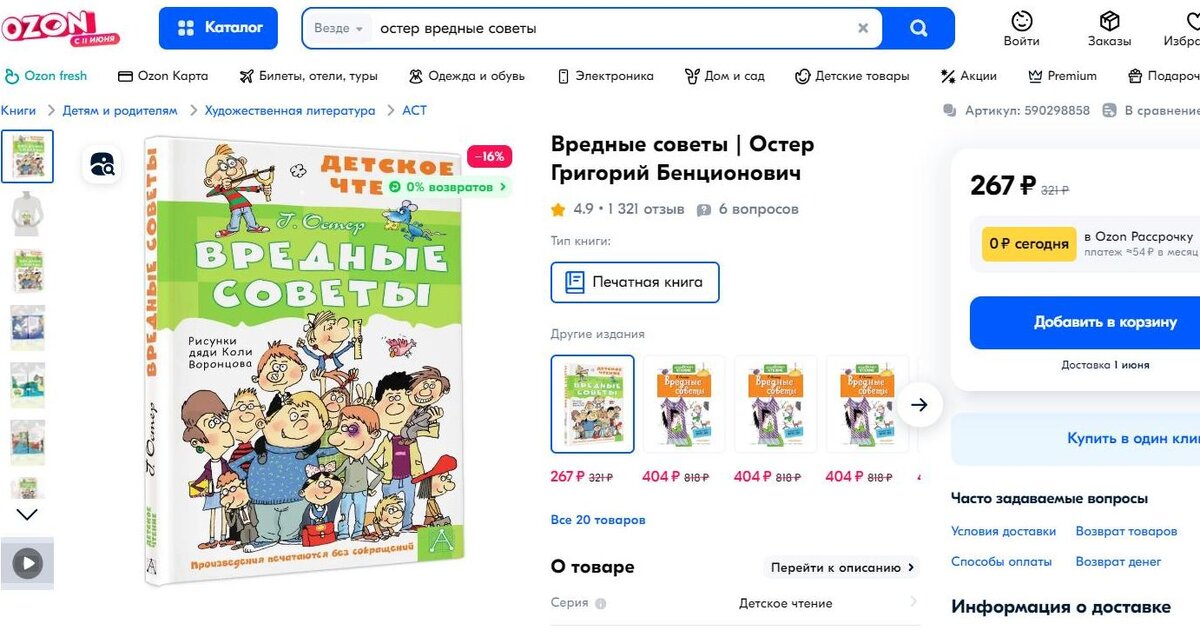Image resolution: width=1200 pixels, height=637 pixels.
Task: Clear the search query with the X icon
Action: pyautogui.click(x=862, y=28)
